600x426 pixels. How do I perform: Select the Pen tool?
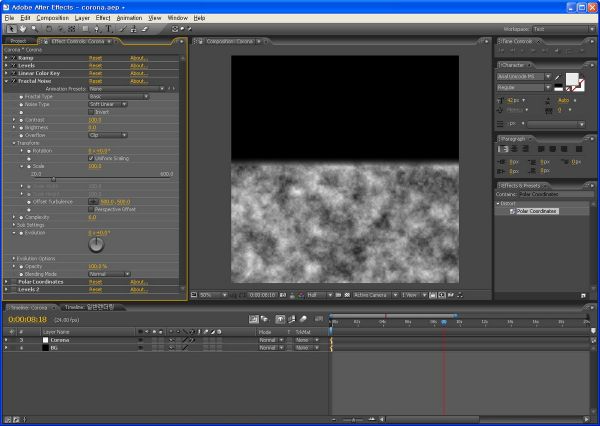(97, 29)
